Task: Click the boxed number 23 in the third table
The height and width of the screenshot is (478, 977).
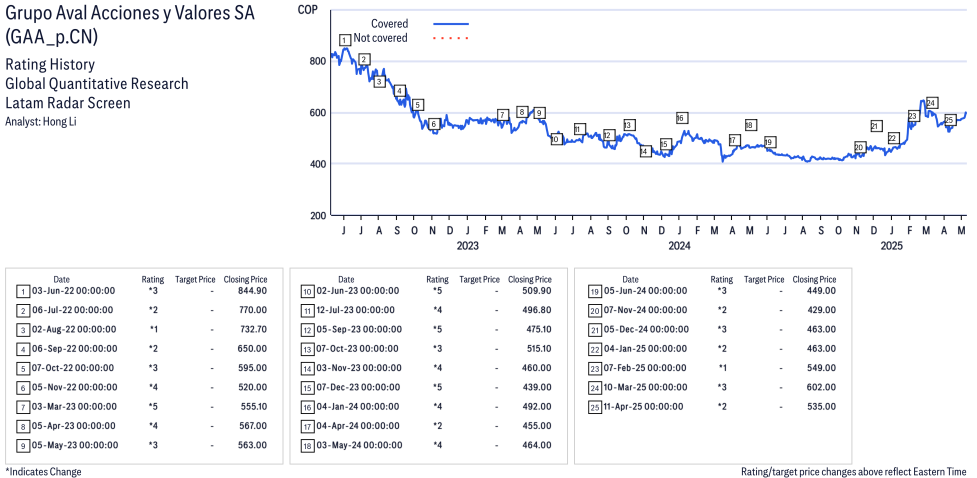Action: [x=594, y=368]
